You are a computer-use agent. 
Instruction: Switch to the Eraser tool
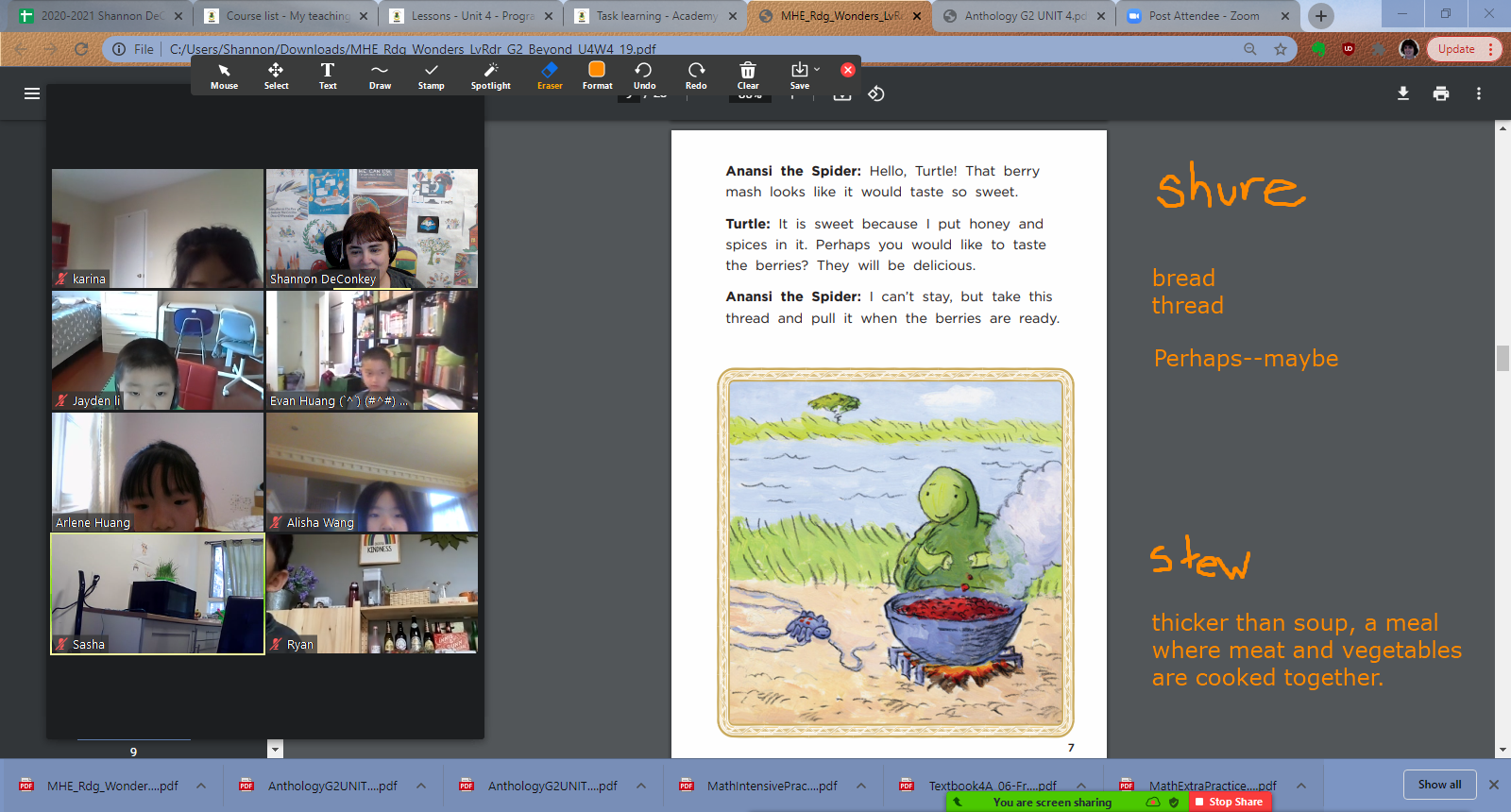(550, 76)
